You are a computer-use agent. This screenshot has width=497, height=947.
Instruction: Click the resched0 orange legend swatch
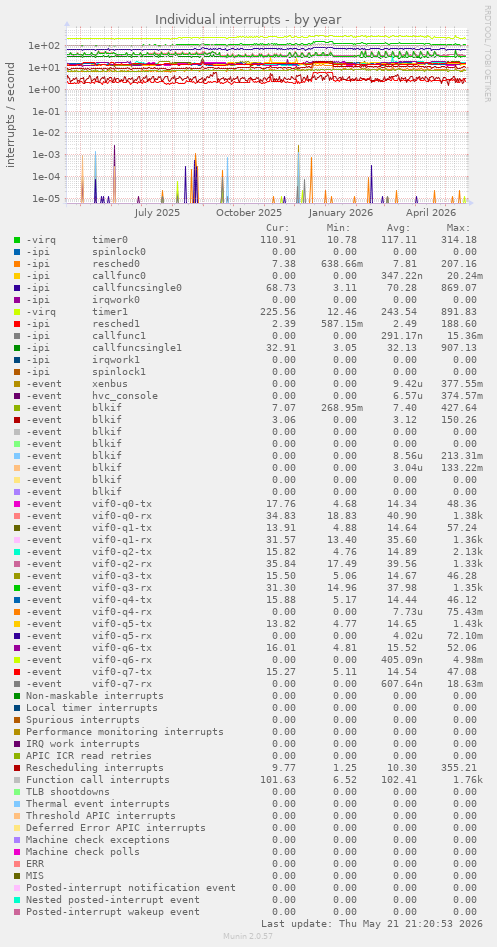[x=17, y=264]
